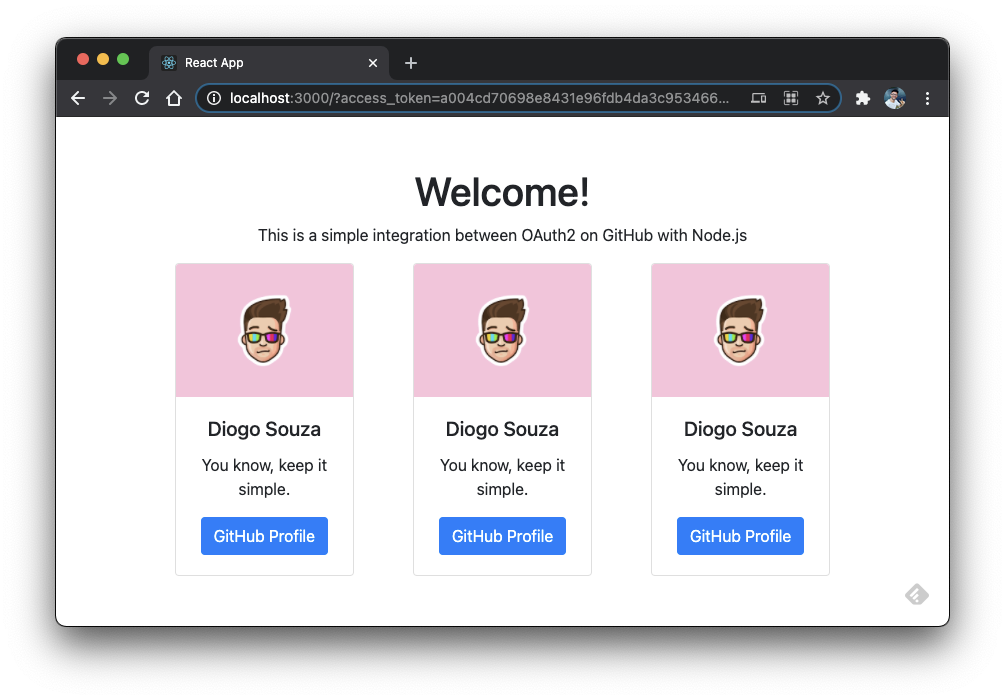Open the extensions puzzle-piece icon
The width and height of the screenshot is (1005, 700).
pyautogui.click(x=862, y=98)
